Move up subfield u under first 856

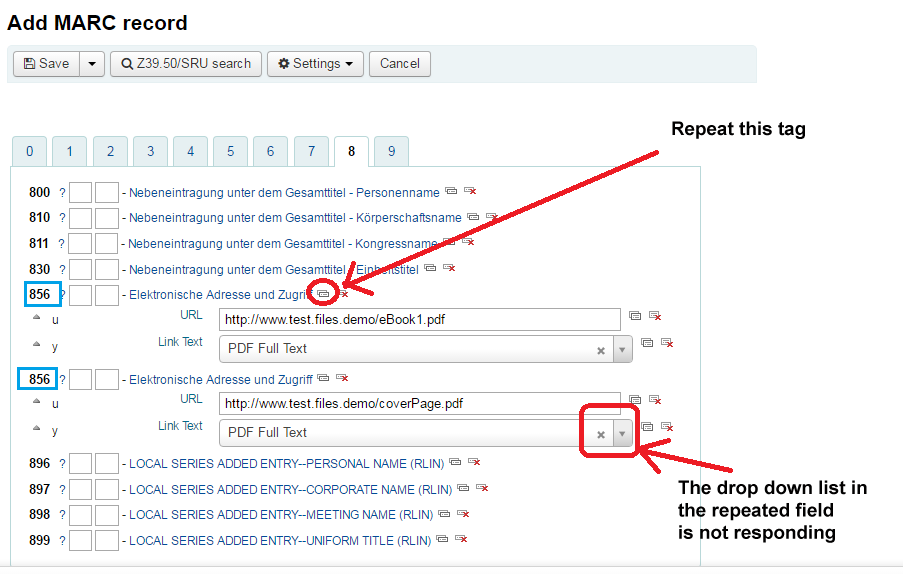tap(37, 316)
